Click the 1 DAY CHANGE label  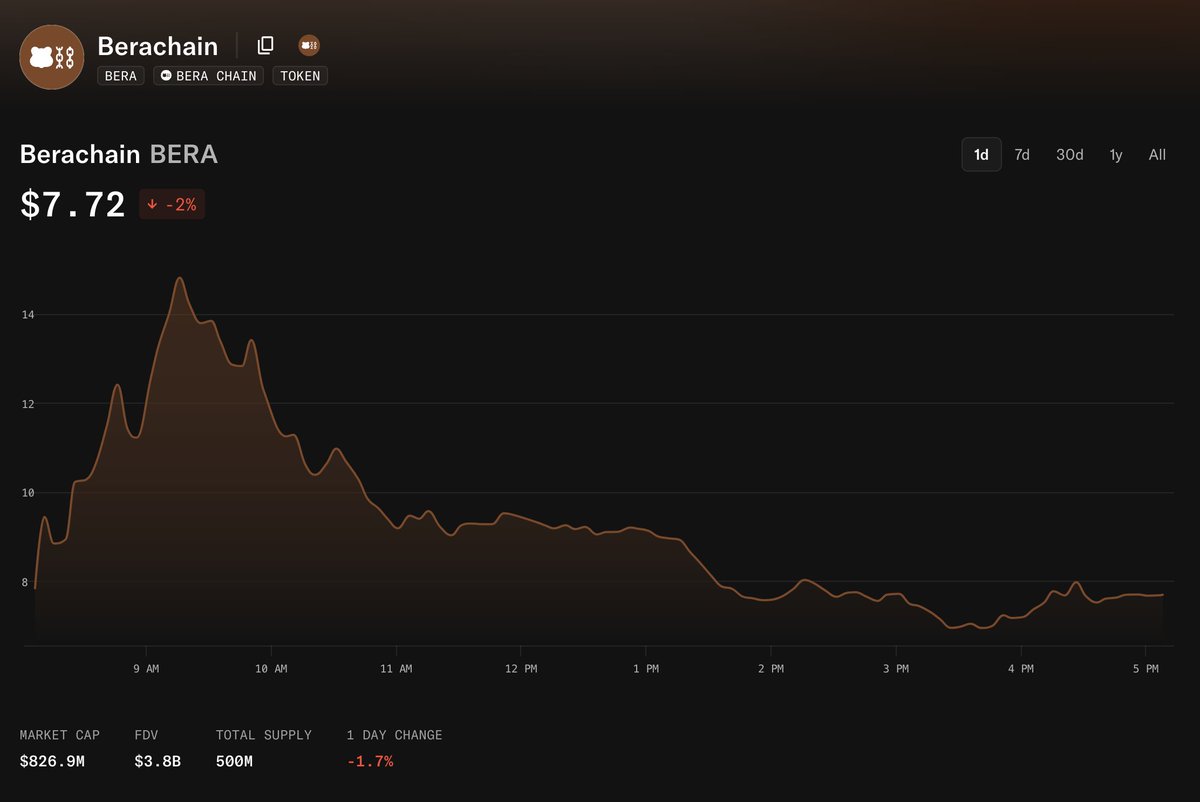pos(395,735)
